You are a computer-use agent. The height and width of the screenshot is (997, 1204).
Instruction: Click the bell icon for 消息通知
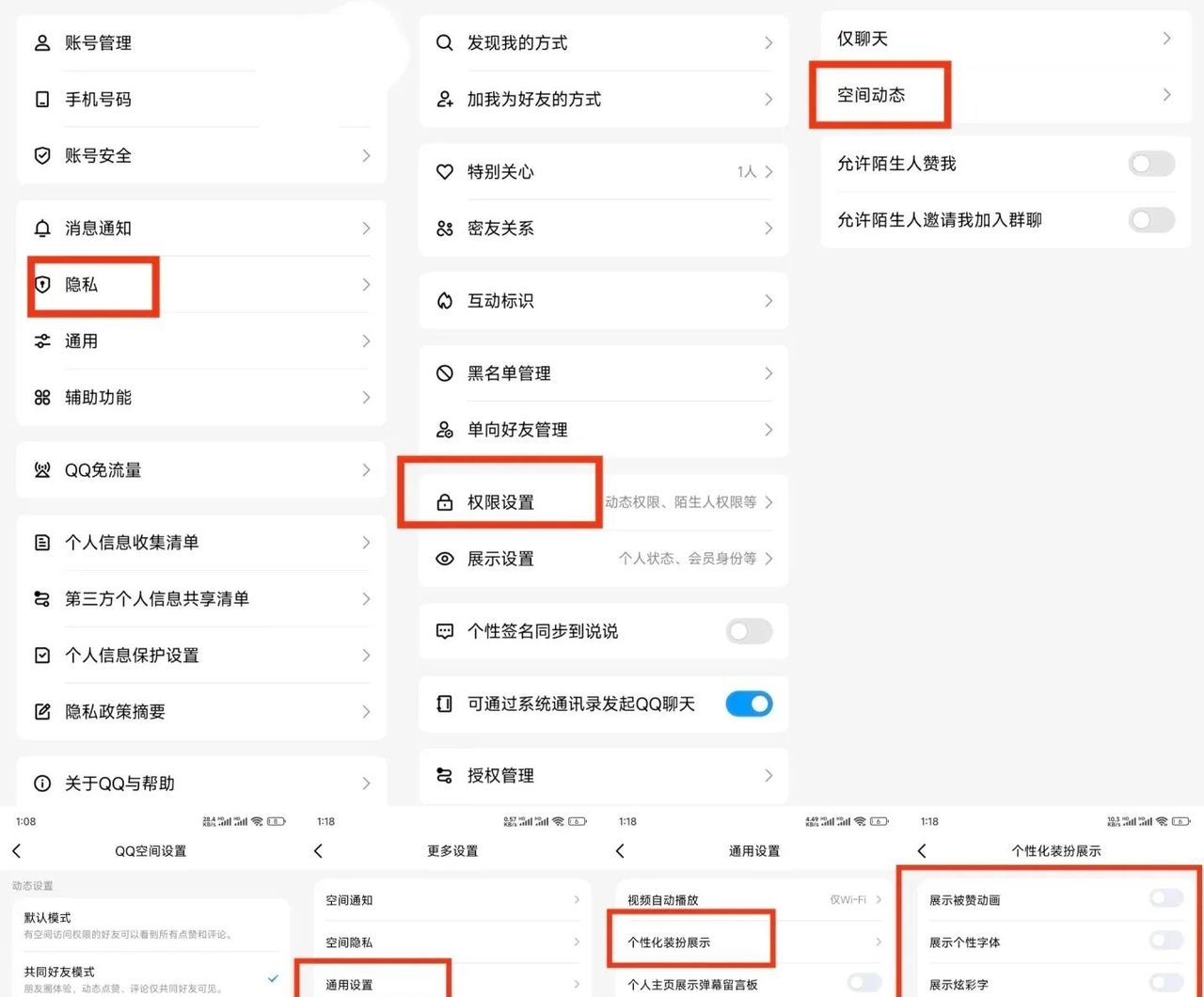[x=41, y=228]
